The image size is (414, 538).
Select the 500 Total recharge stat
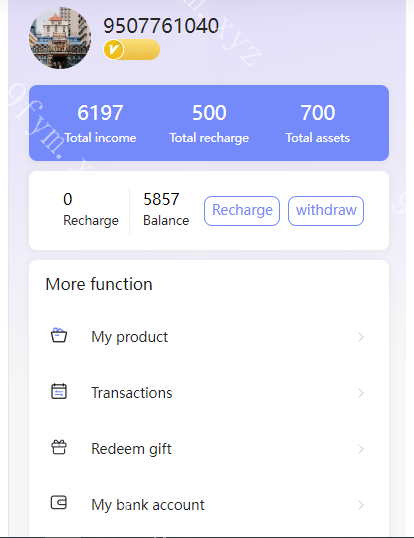209,123
